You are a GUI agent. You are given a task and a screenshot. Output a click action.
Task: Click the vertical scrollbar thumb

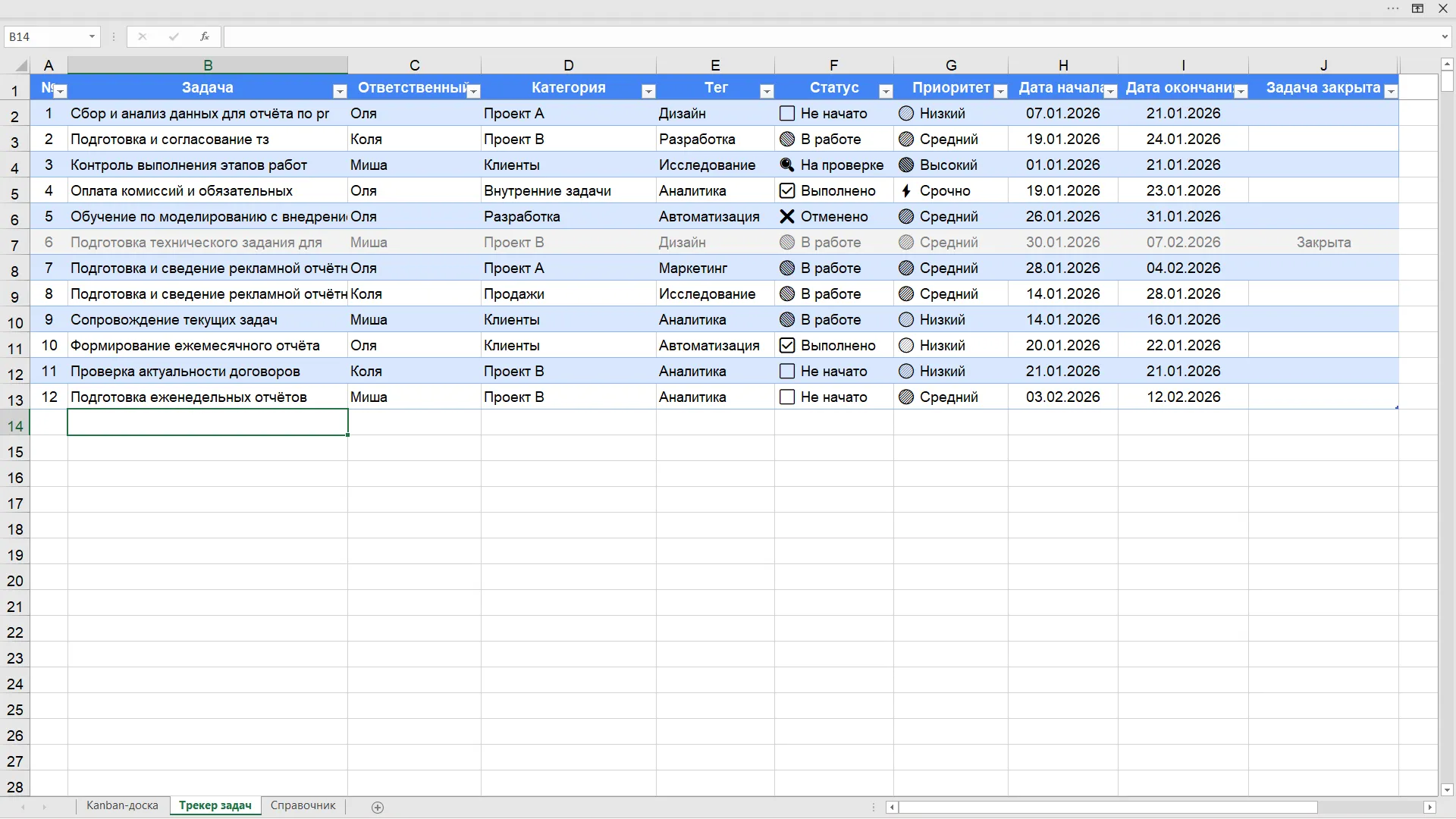pyautogui.click(x=1446, y=82)
